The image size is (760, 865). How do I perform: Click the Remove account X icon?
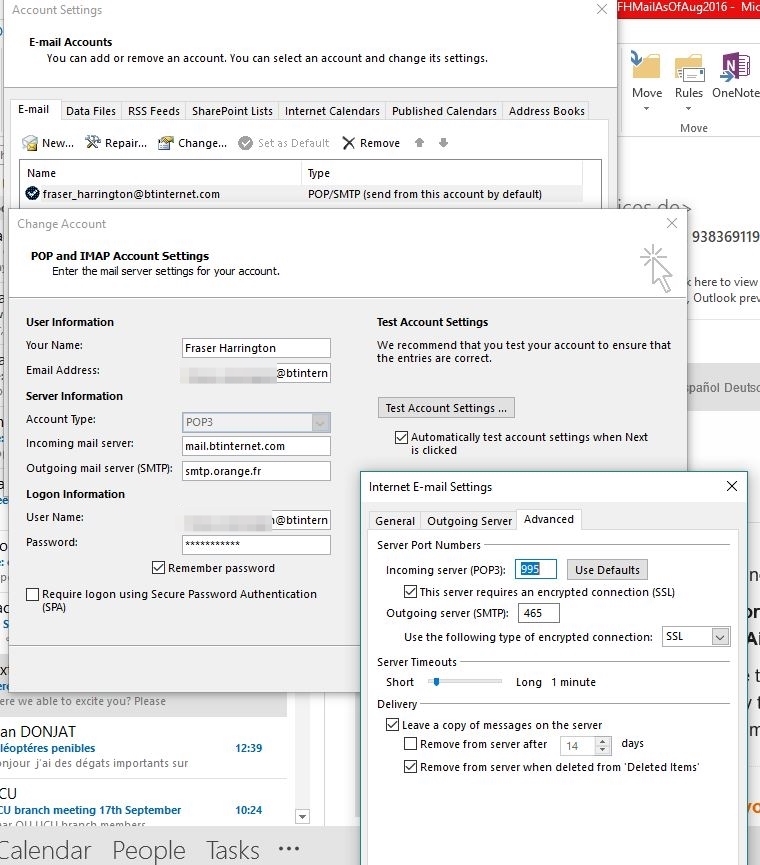[348, 143]
